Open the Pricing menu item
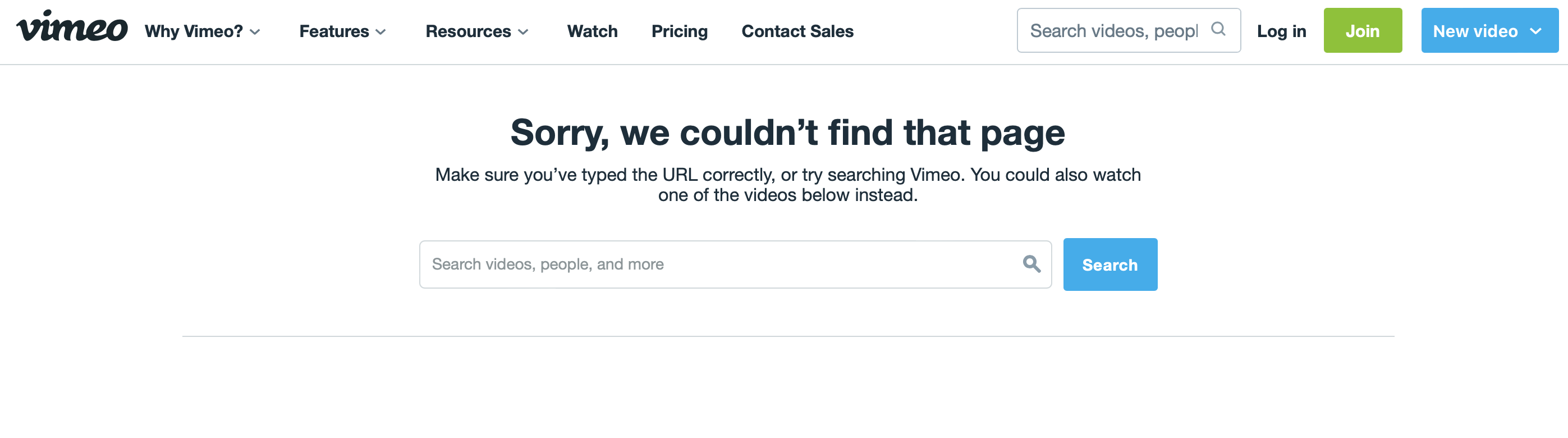 click(x=679, y=31)
